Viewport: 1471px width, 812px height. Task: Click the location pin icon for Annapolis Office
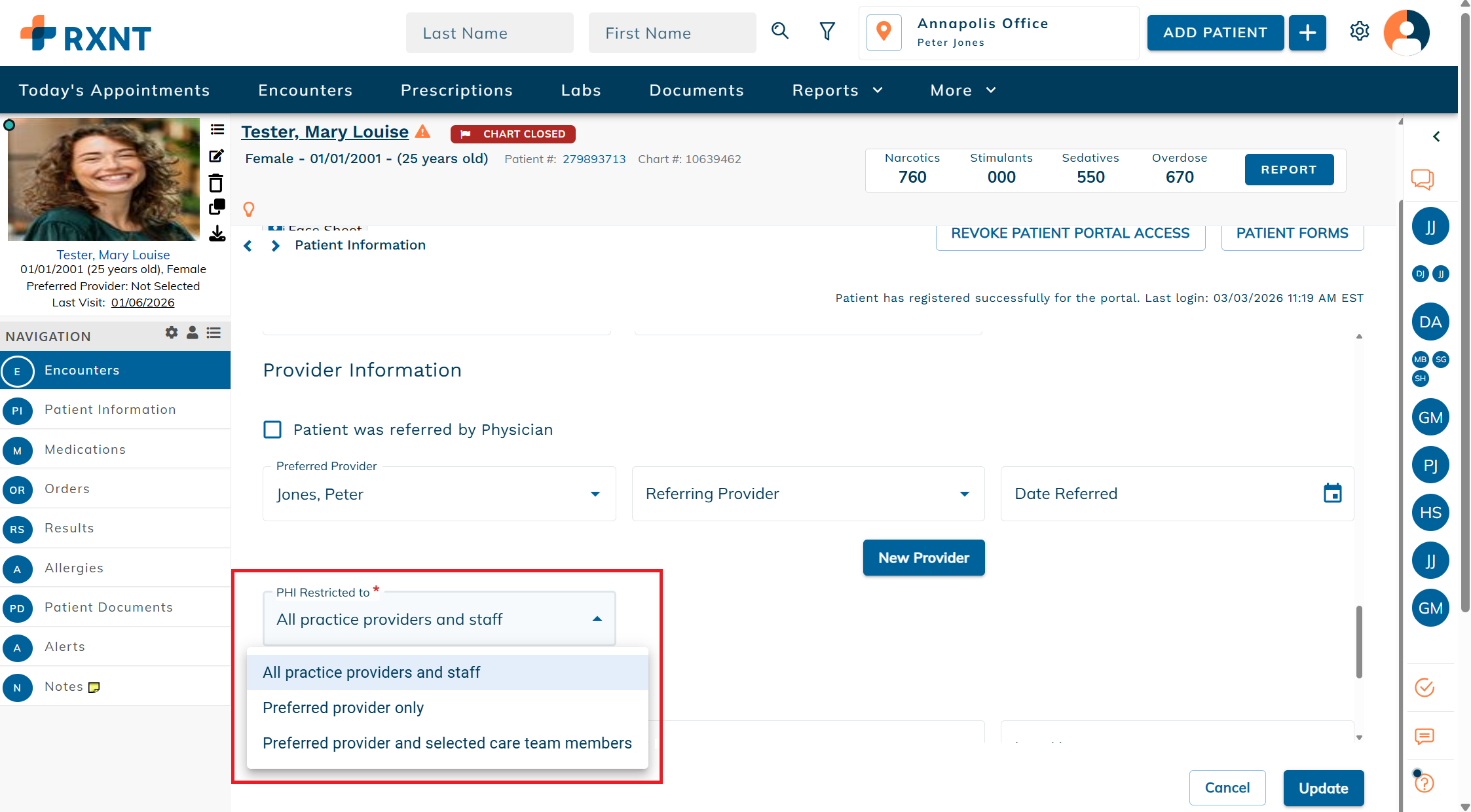coord(884,32)
